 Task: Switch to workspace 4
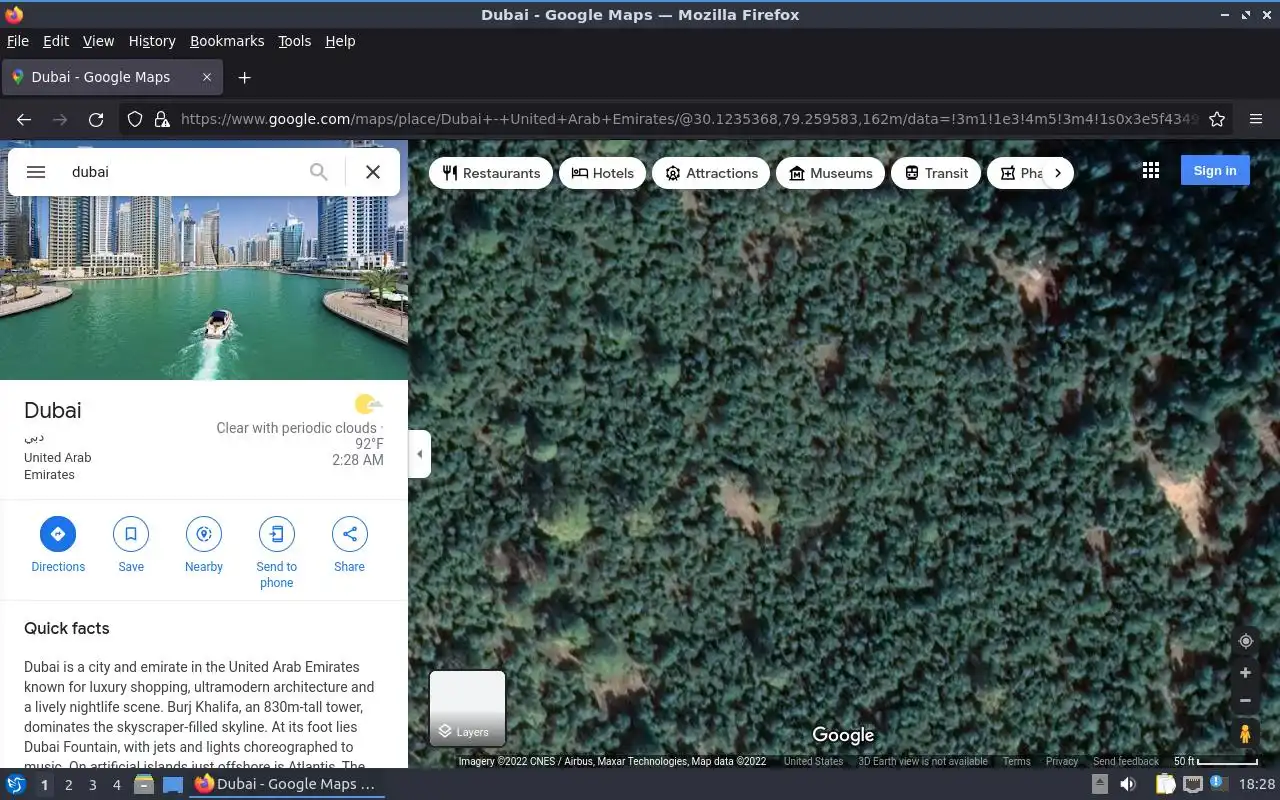point(116,785)
